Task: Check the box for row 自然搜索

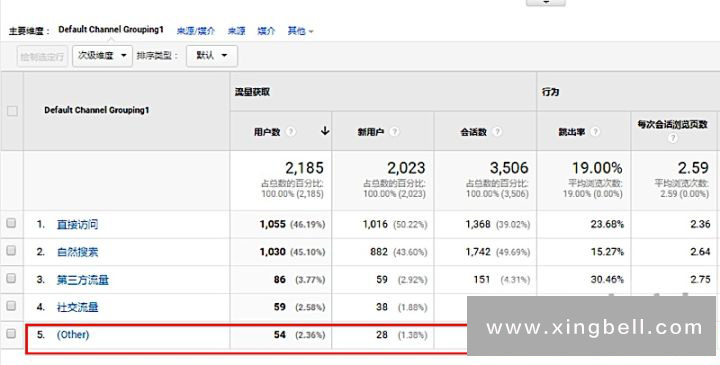Action: [11, 251]
